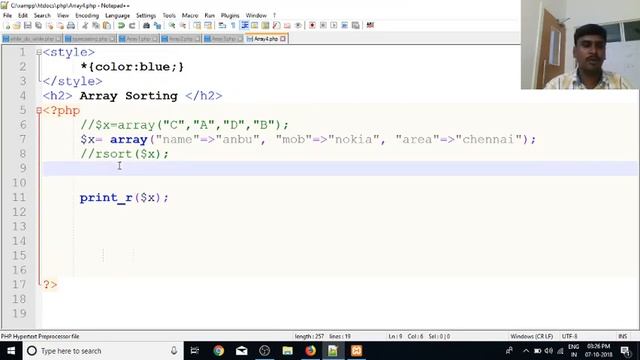Cut selection with scissors toolbar icon

[x=85, y=26]
